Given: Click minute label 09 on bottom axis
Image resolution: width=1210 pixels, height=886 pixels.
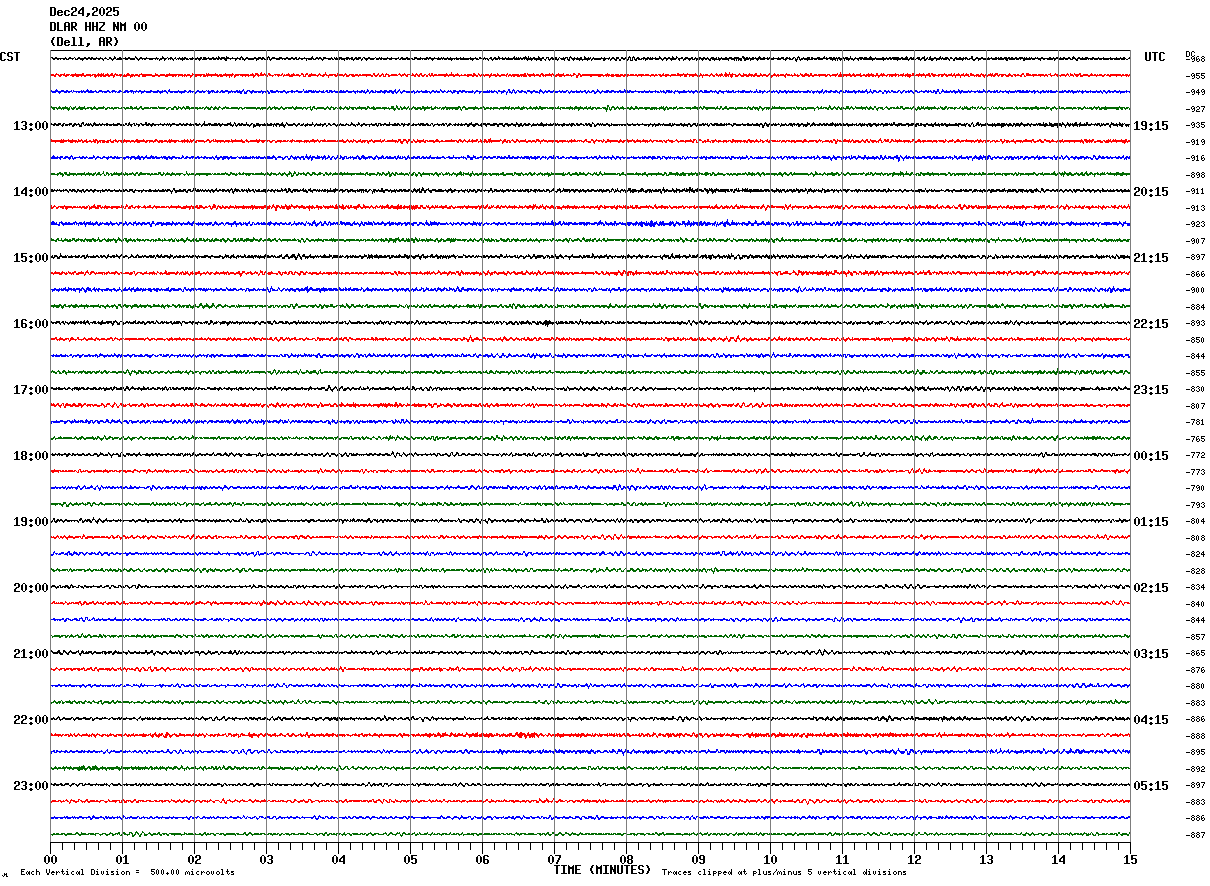Looking at the screenshot, I should [698, 860].
